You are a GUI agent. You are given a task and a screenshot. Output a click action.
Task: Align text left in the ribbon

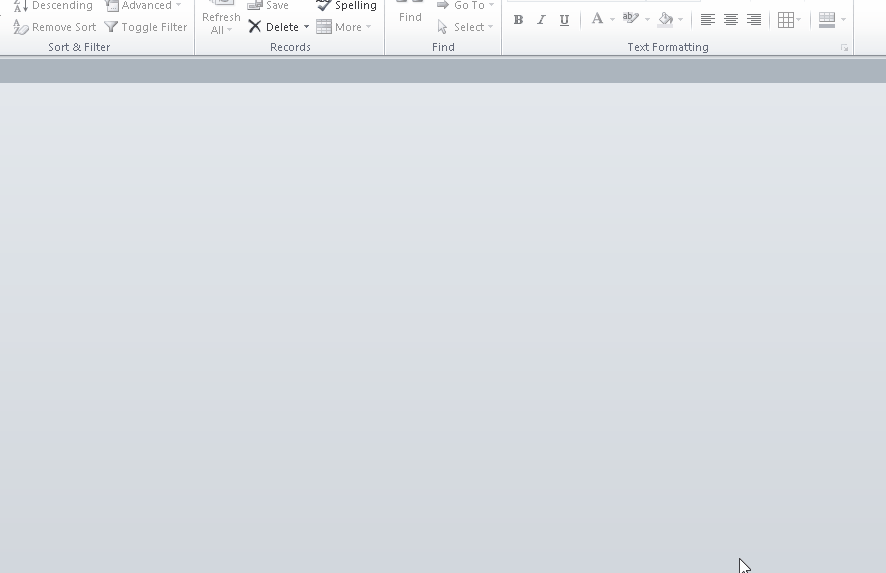(708, 20)
